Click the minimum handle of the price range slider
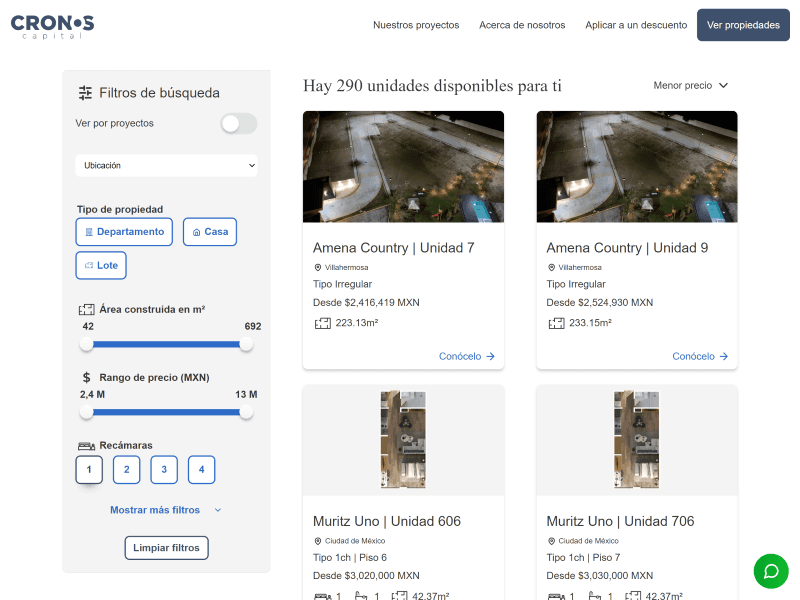The width and height of the screenshot is (800, 600). tap(87, 412)
